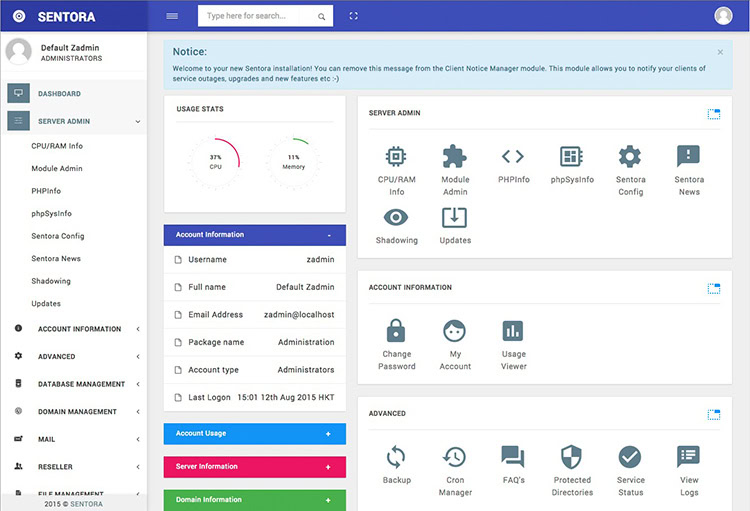
Task: Click Database Management sidebar icon
Action: pyautogui.click(x=18, y=383)
